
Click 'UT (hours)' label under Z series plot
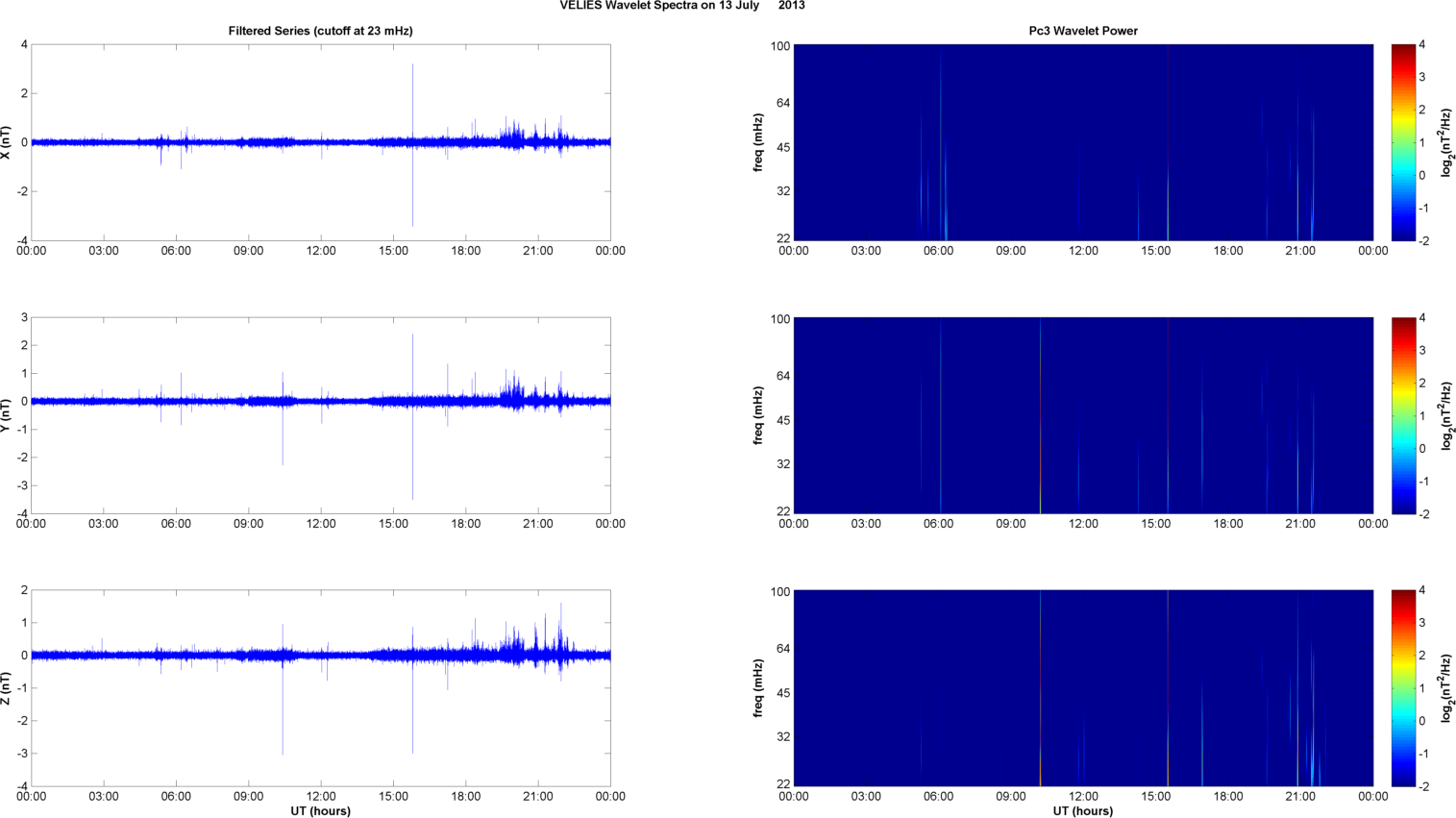[321, 811]
